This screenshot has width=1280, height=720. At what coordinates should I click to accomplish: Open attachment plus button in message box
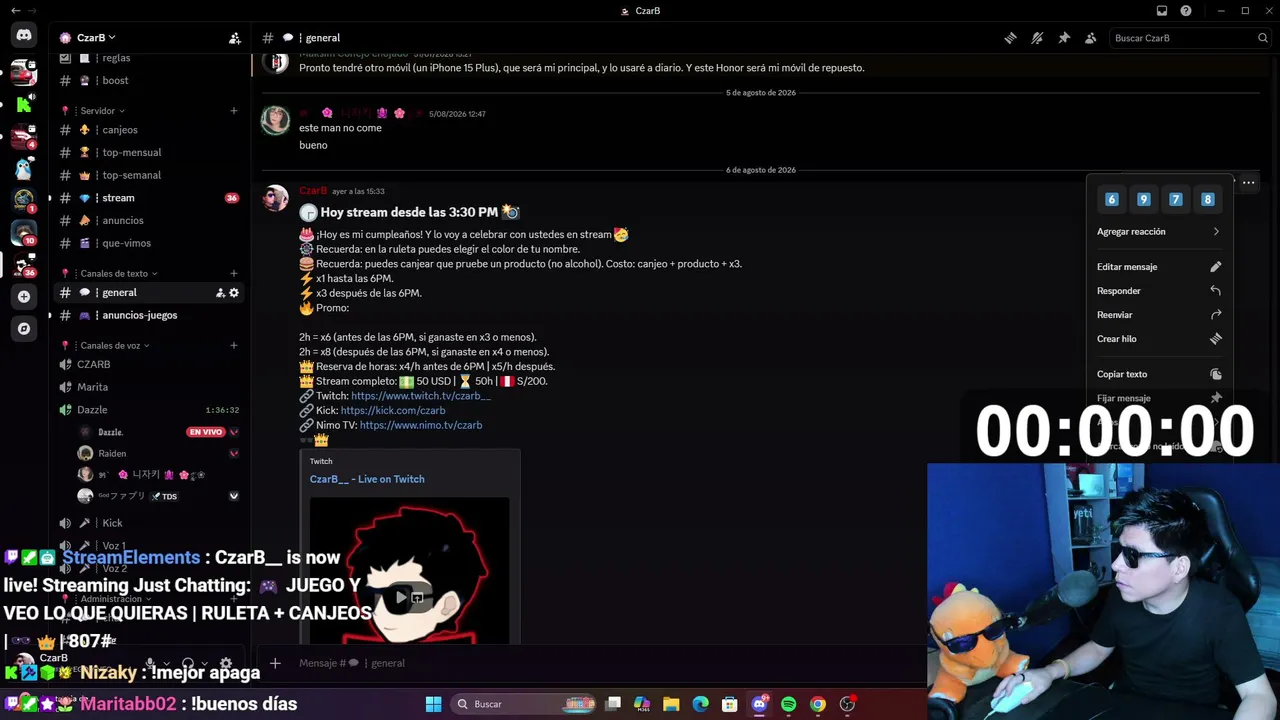(x=275, y=663)
